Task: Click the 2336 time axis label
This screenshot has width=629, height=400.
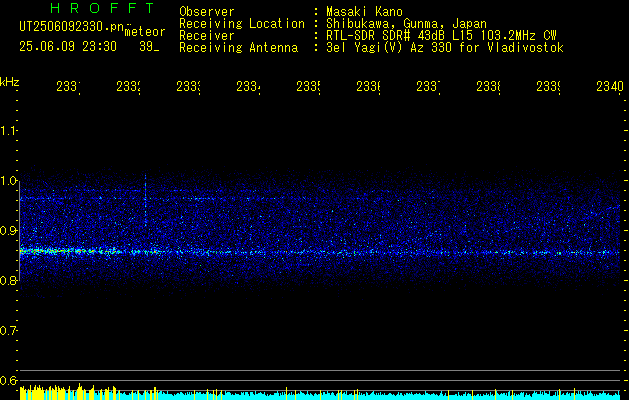Action: pyautogui.click(x=368, y=86)
